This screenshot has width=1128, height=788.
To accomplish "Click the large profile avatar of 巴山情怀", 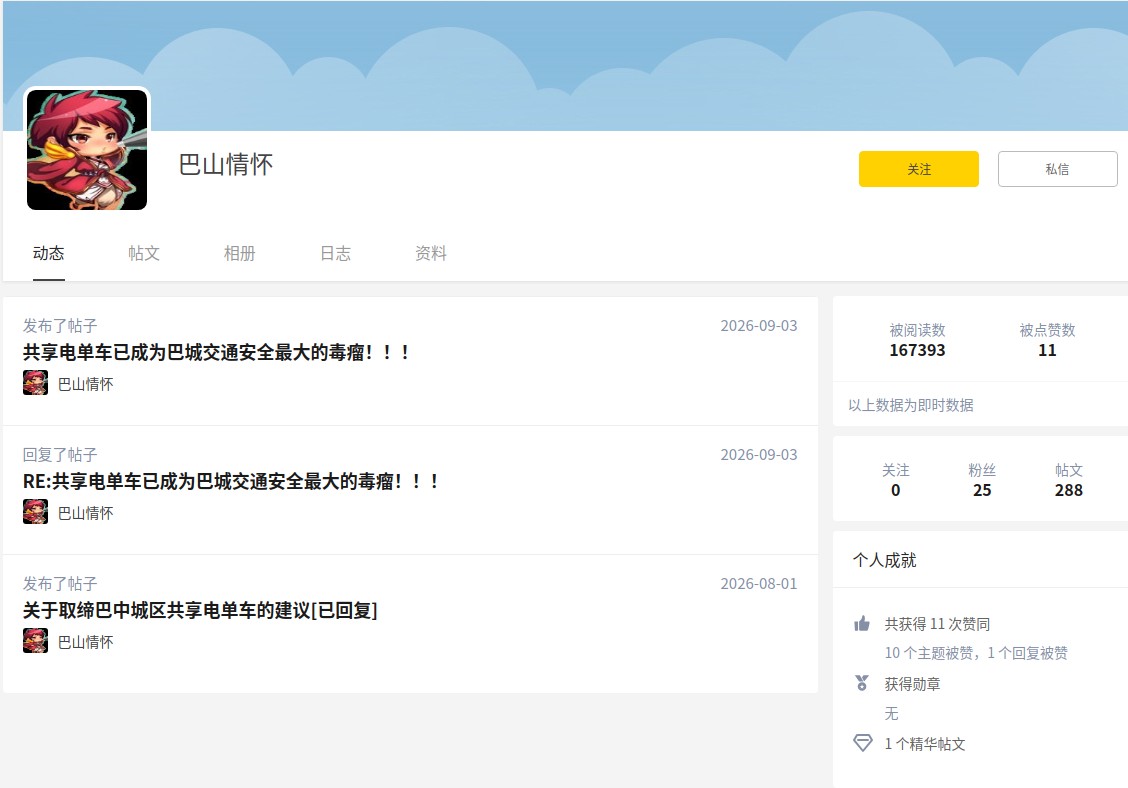I will coord(87,150).
